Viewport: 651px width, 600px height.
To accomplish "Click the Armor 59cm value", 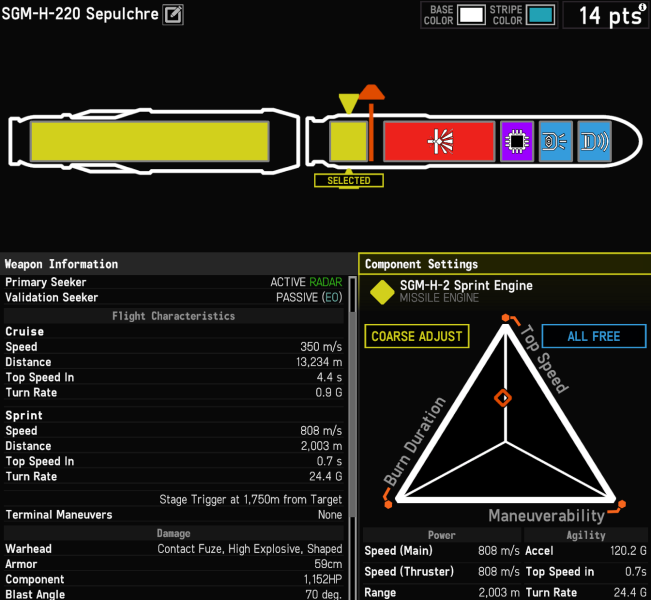I will point(328,564).
